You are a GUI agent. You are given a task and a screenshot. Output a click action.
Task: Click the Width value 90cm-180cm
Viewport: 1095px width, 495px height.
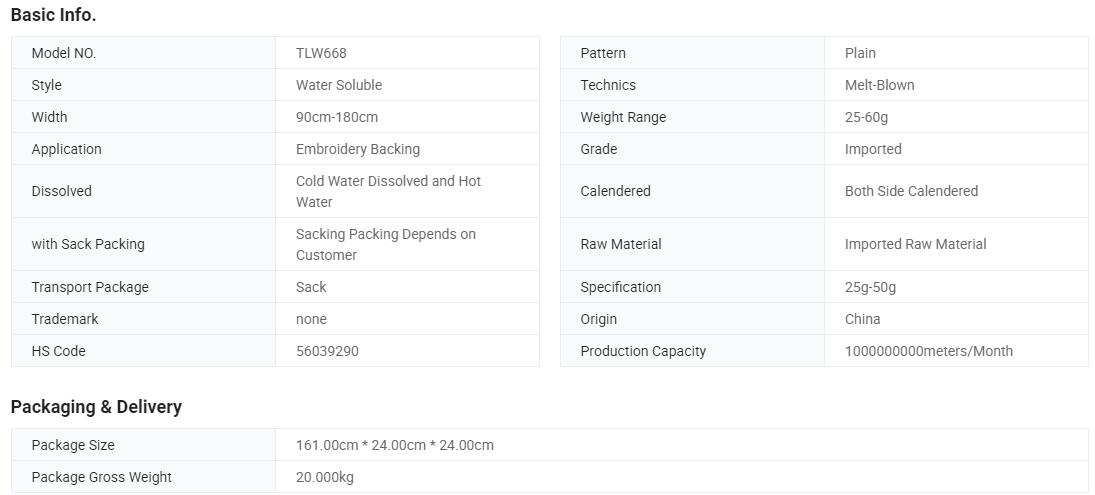click(x=337, y=117)
